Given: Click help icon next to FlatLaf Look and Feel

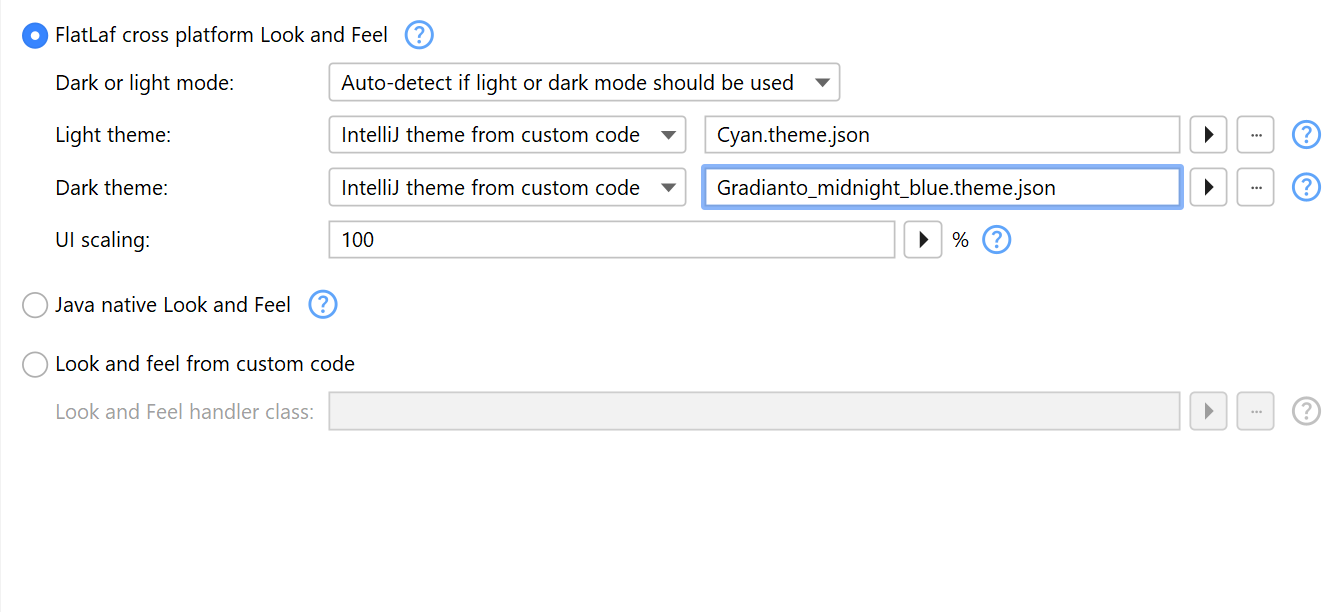Looking at the screenshot, I should [x=419, y=36].
